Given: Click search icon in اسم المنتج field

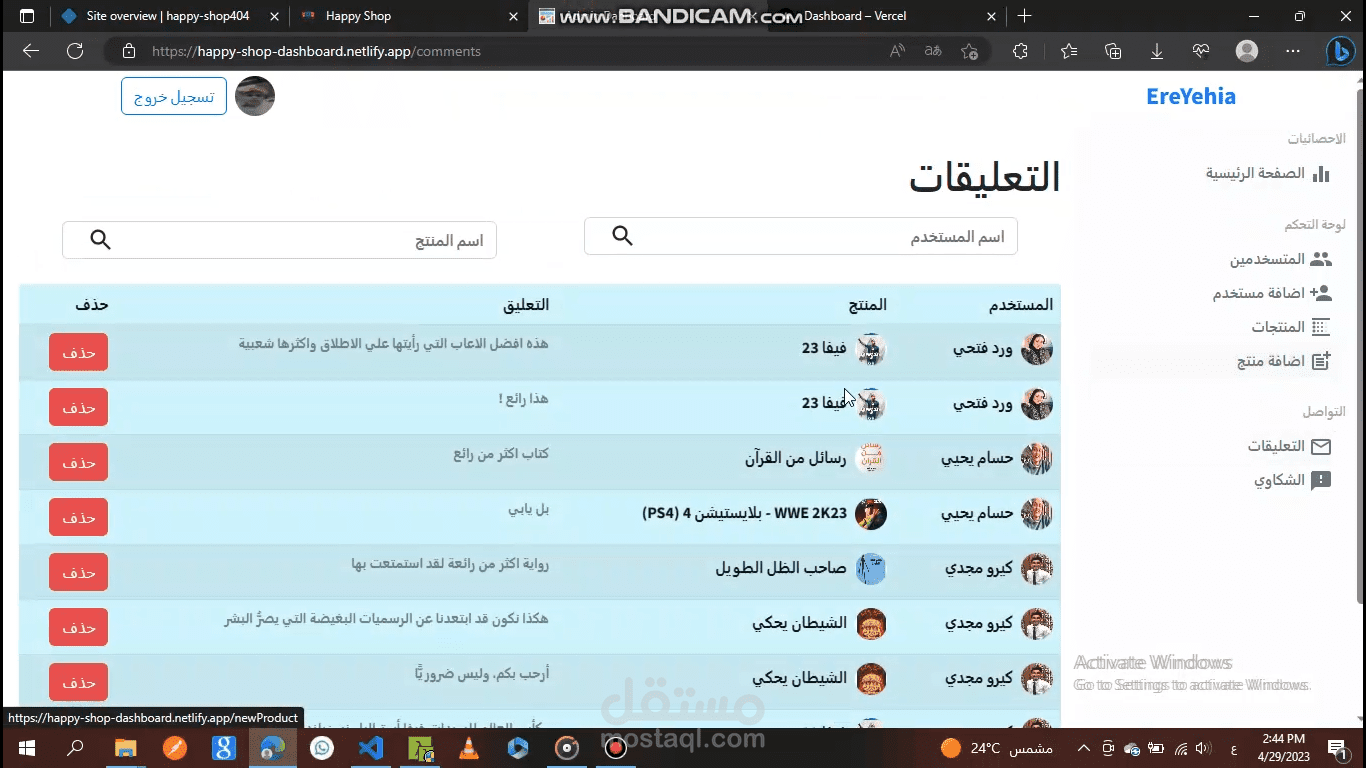Looking at the screenshot, I should [x=100, y=240].
